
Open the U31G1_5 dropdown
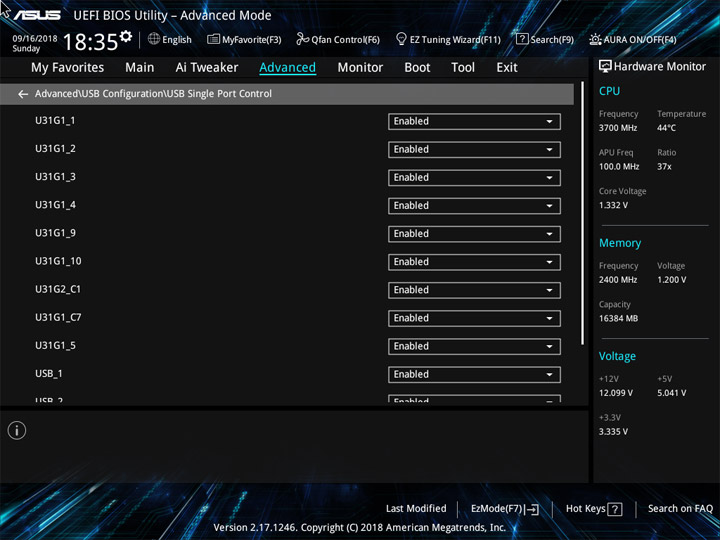(474, 346)
